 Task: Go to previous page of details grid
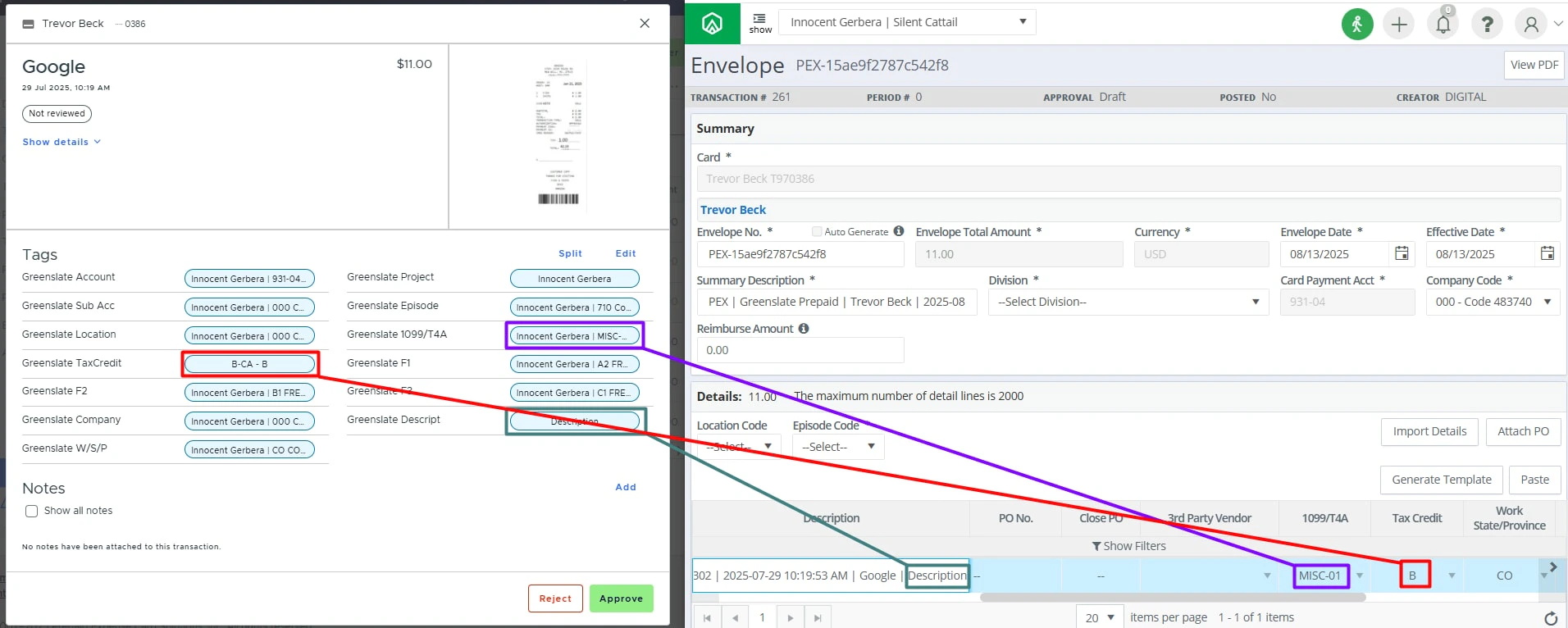735,617
